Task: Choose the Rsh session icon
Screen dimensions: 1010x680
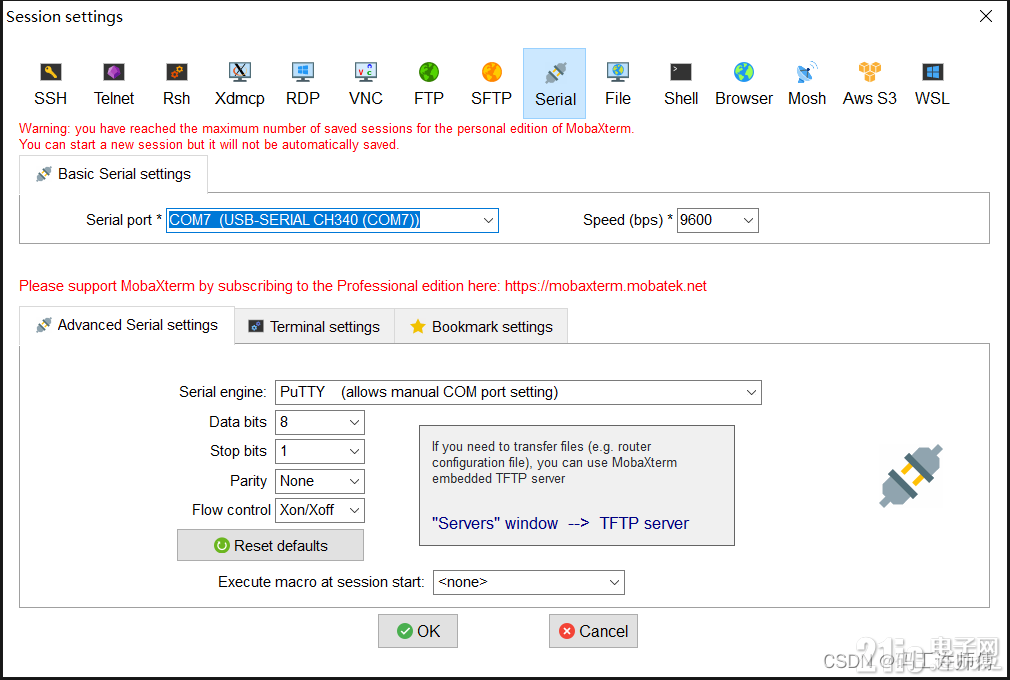Action: tap(176, 84)
